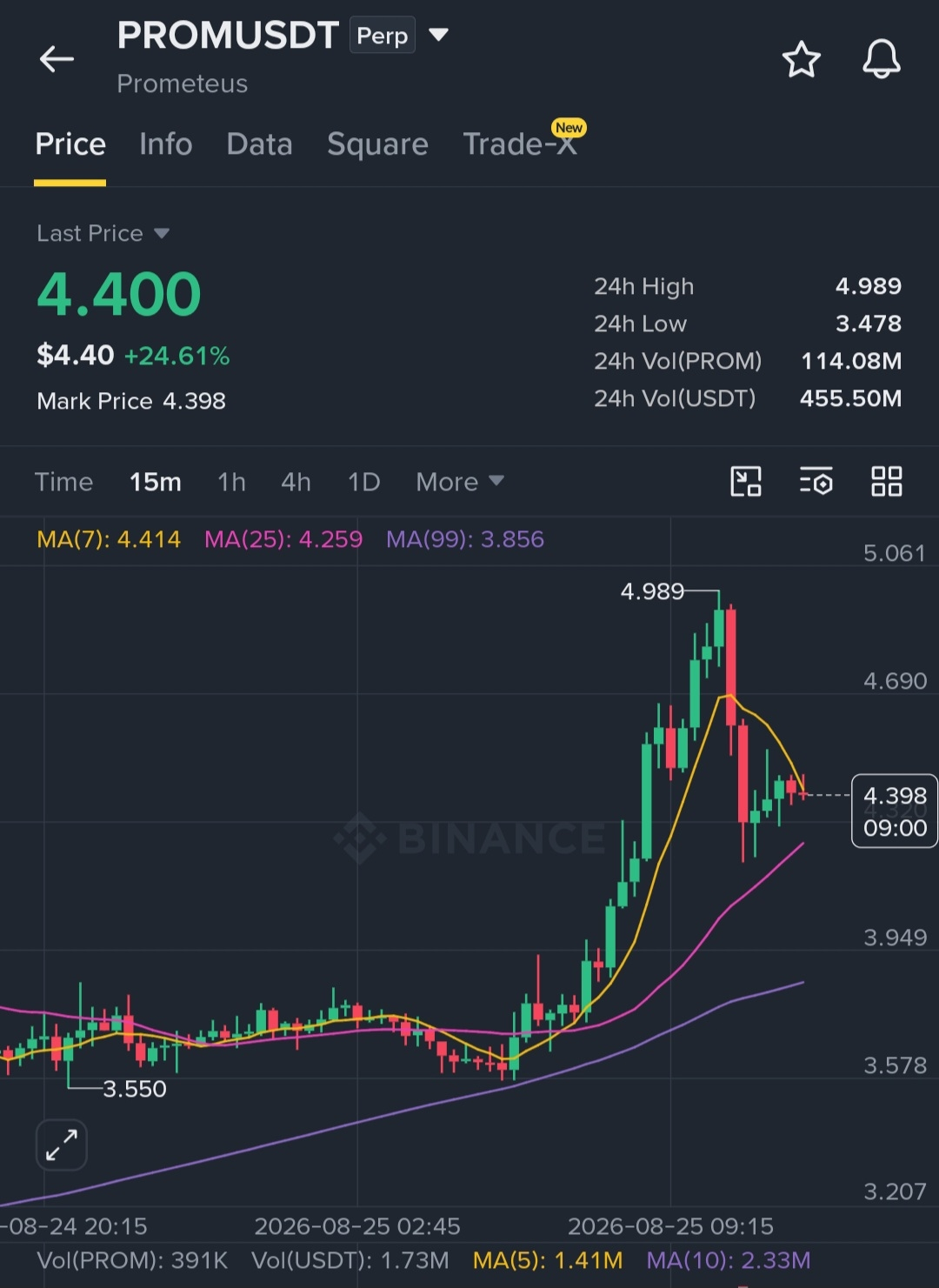Switch to the Data tab

pyautogui.click(x=259, y=144)
